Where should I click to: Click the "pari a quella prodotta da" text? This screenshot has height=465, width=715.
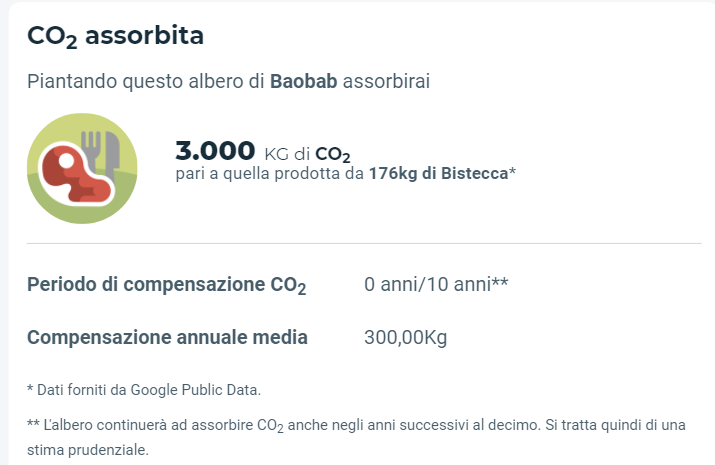coord(270,173)
